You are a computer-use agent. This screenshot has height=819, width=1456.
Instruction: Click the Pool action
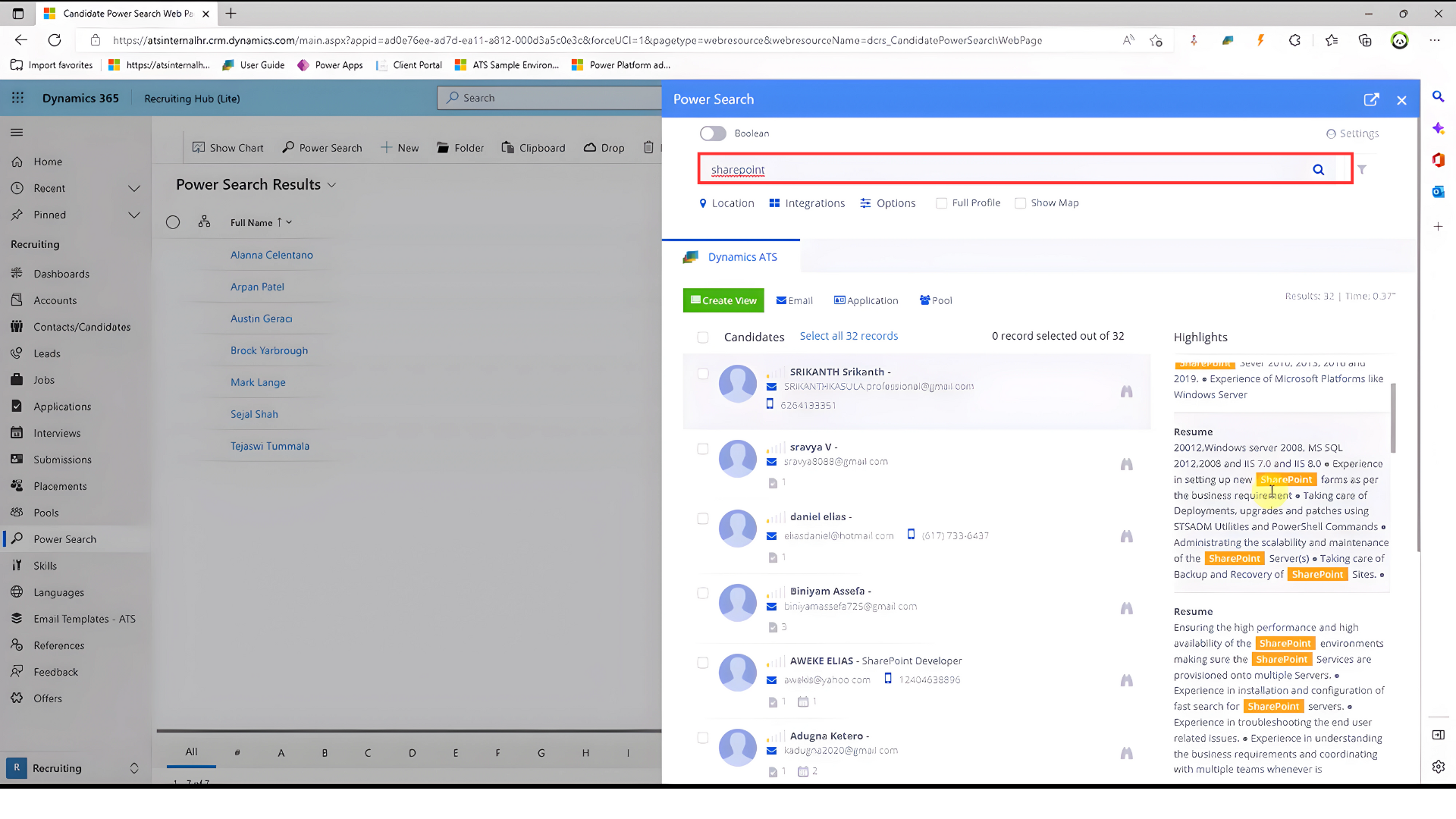coord(936,300)
